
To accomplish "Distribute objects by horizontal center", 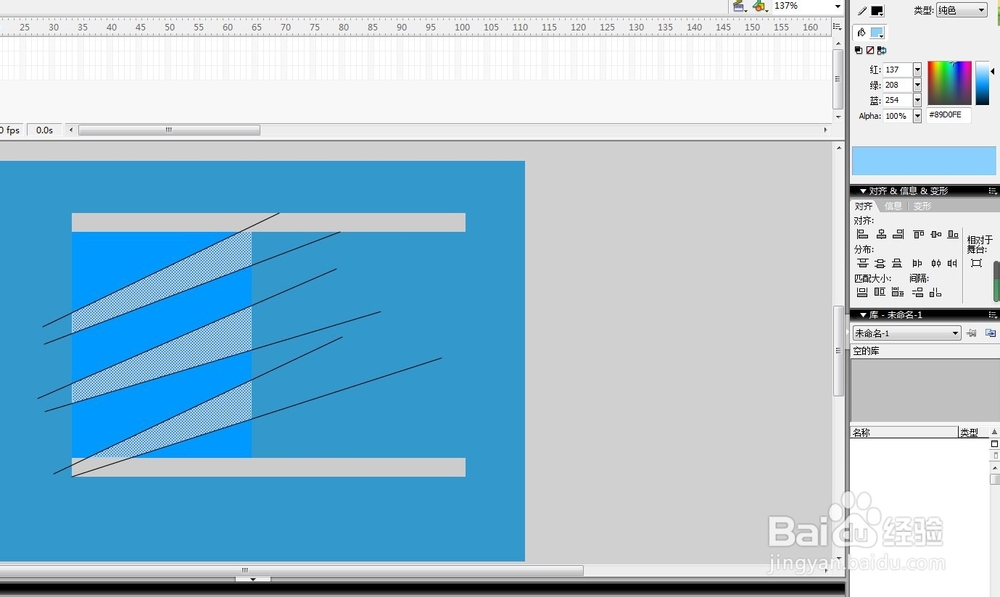I will (x=936, y=263).
